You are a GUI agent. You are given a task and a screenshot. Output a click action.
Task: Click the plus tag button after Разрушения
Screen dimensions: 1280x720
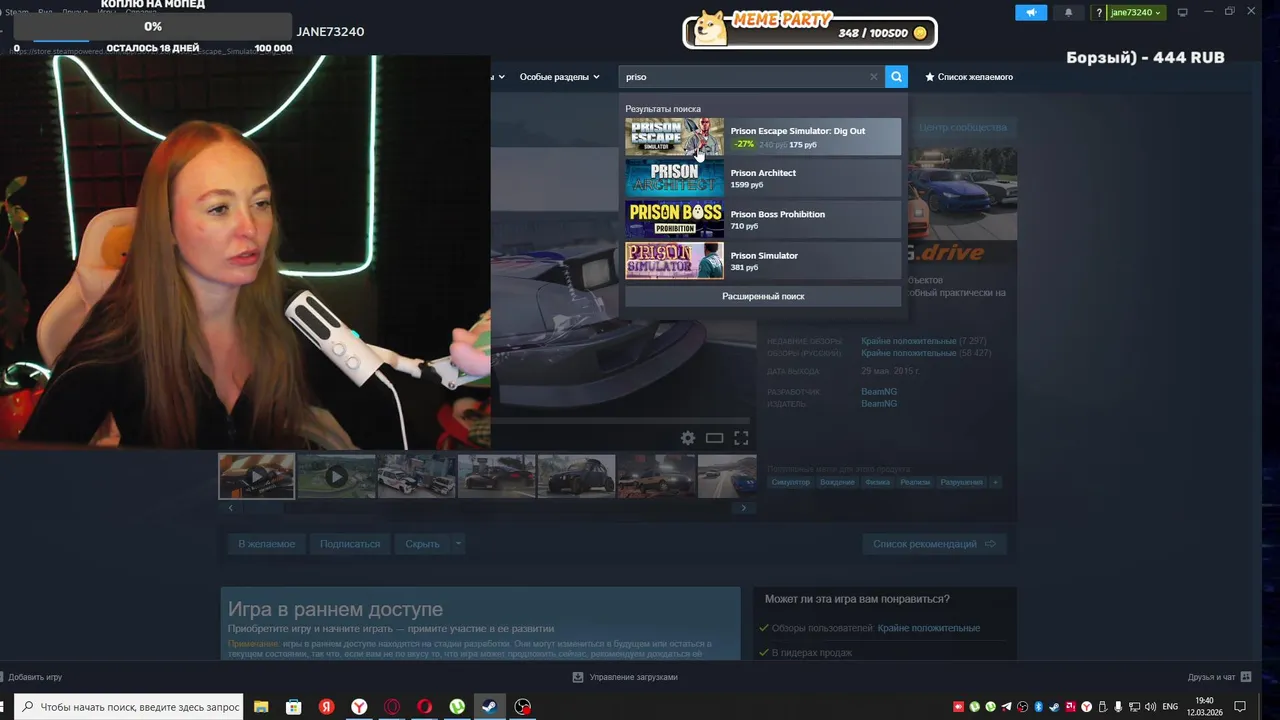click(x=995, y=482)
